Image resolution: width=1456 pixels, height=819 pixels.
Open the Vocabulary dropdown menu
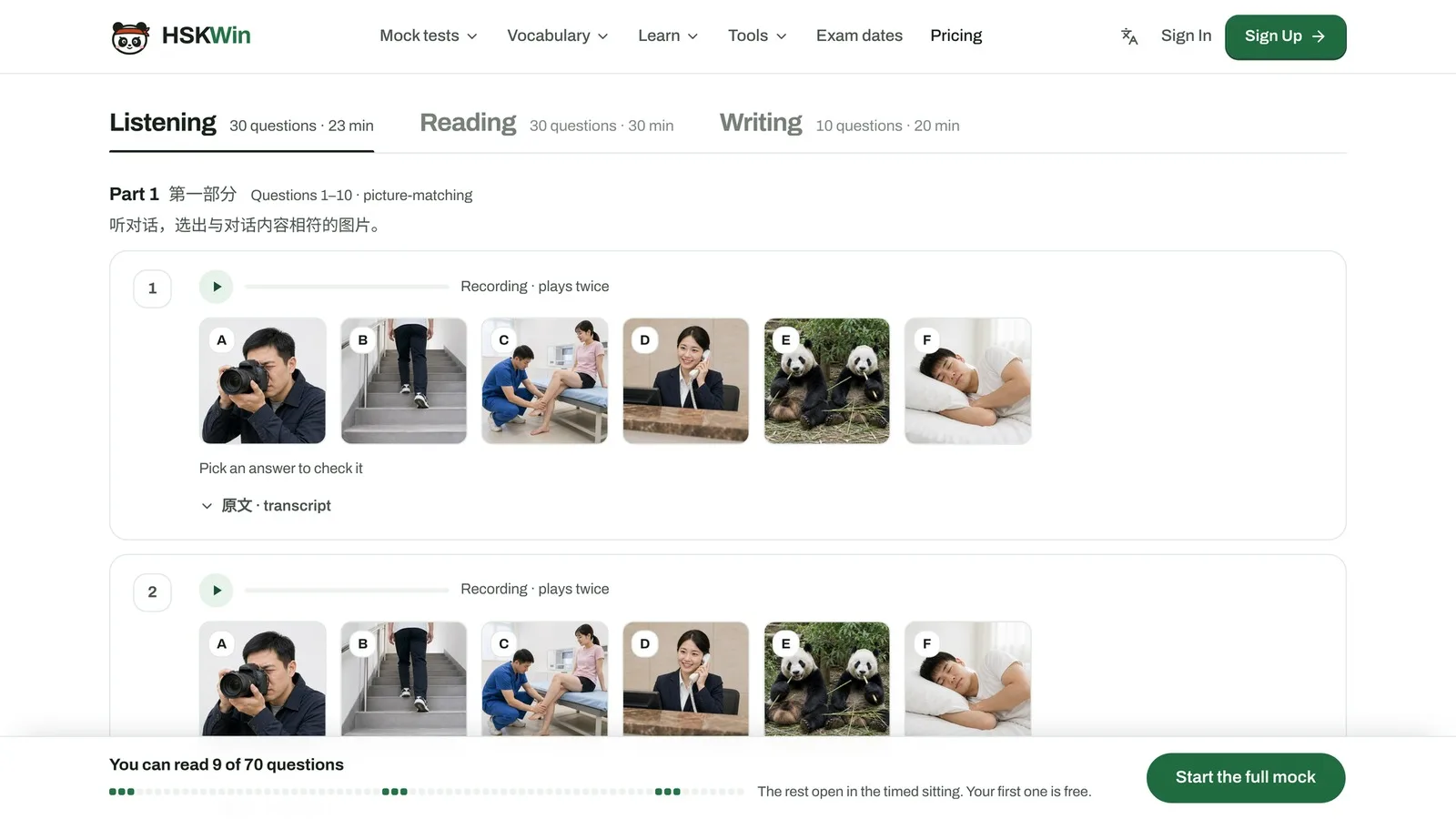558,36
